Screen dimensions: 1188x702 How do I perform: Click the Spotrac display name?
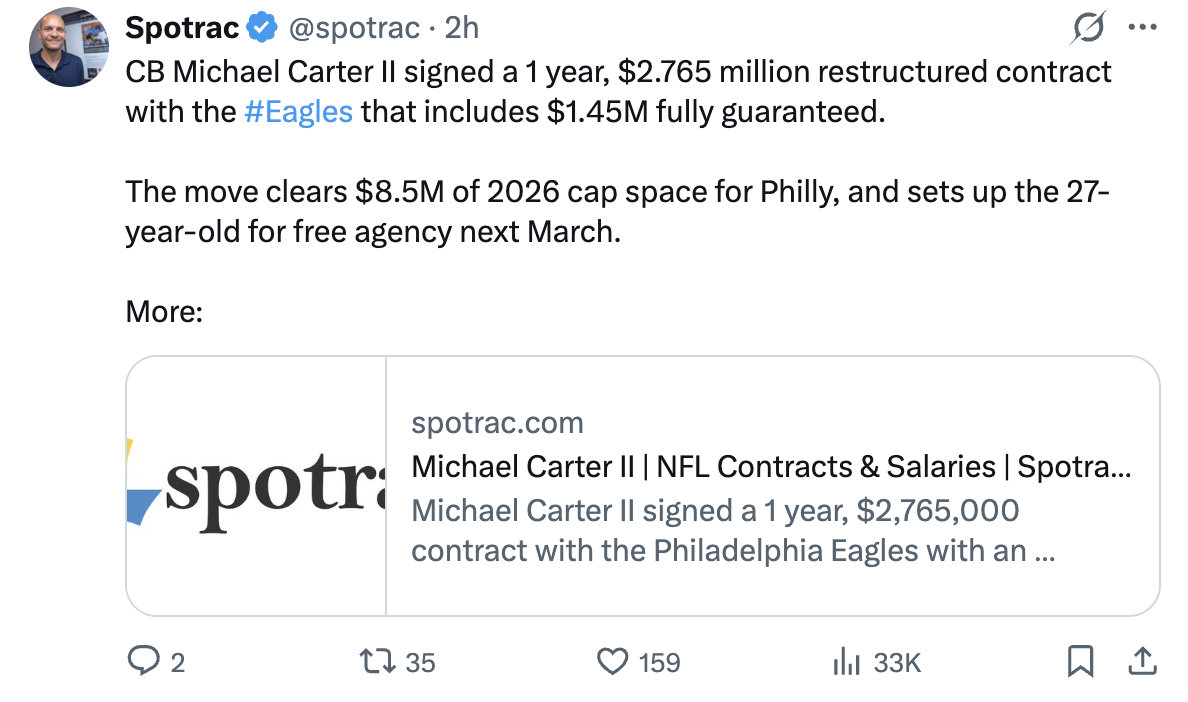(x=182, y=28)
